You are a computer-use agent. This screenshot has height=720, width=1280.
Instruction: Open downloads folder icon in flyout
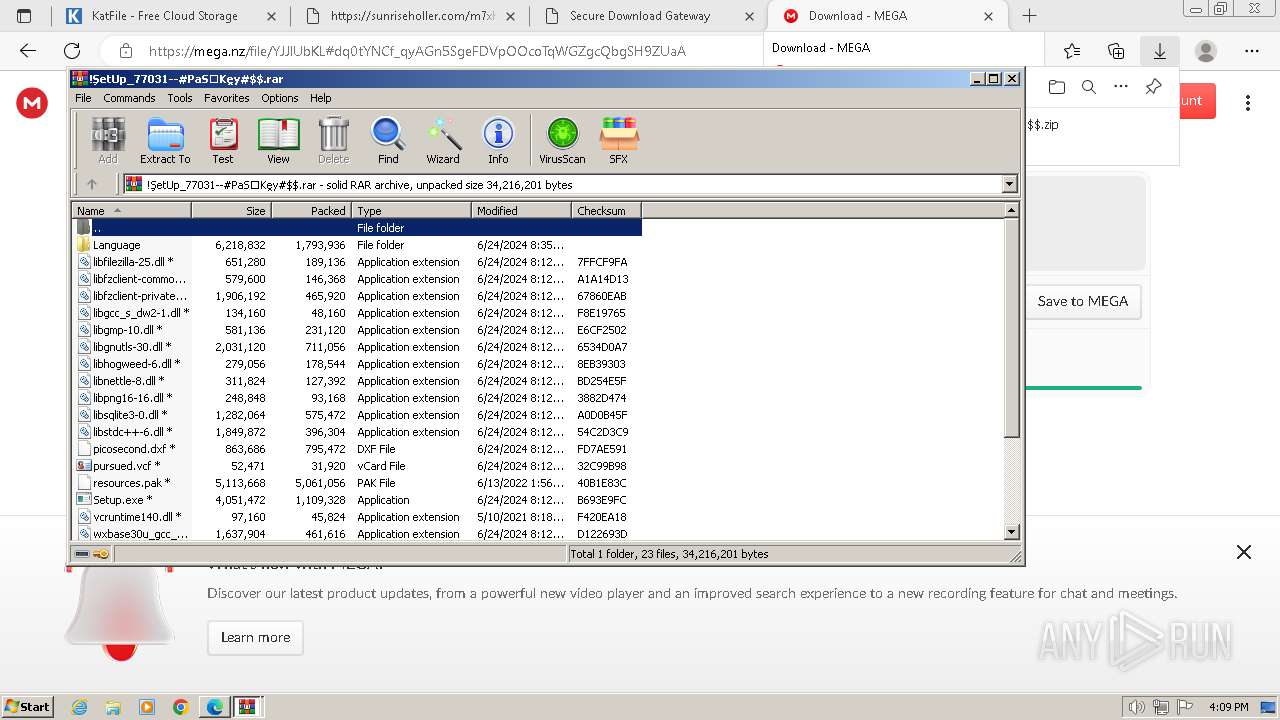coord(1057,87)
